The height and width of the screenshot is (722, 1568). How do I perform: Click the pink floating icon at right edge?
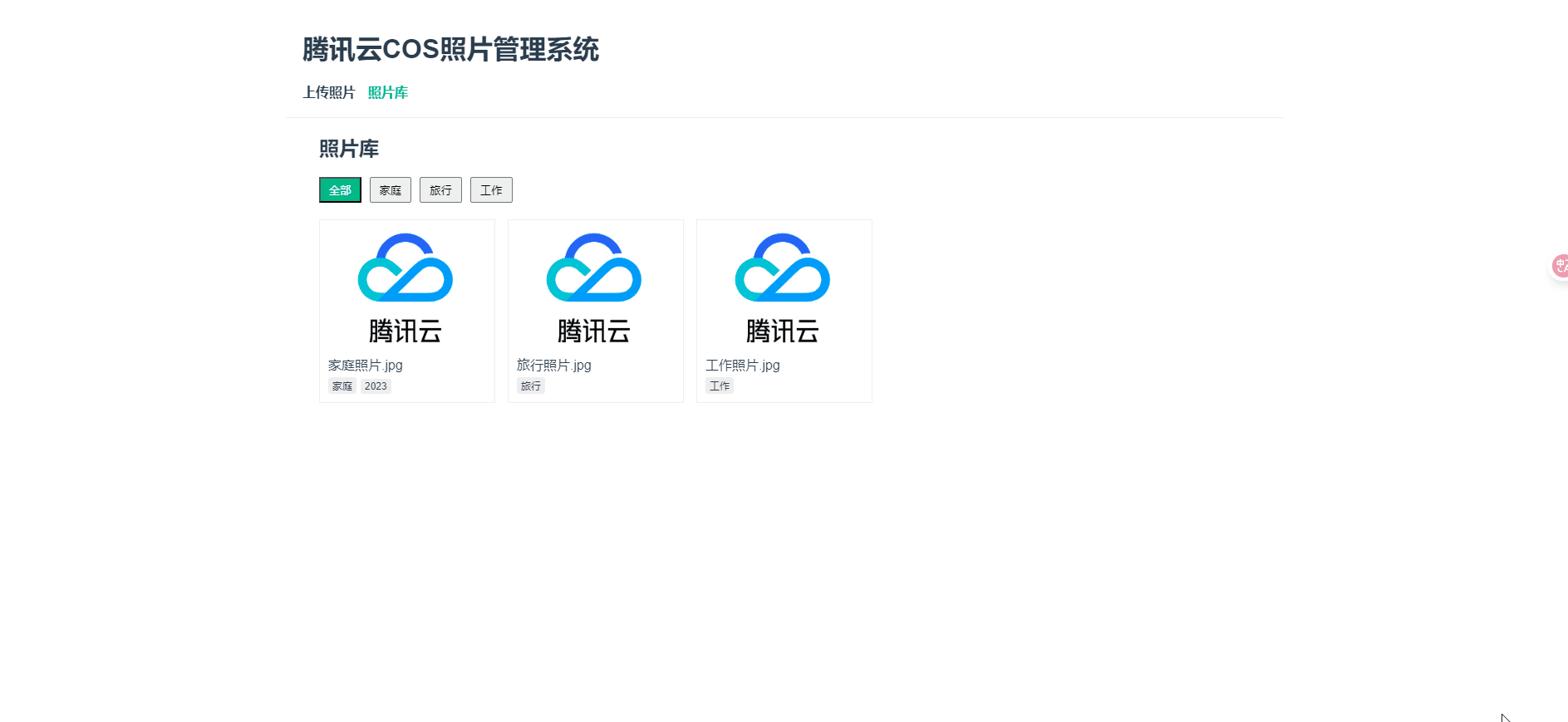pos(1560,266)
